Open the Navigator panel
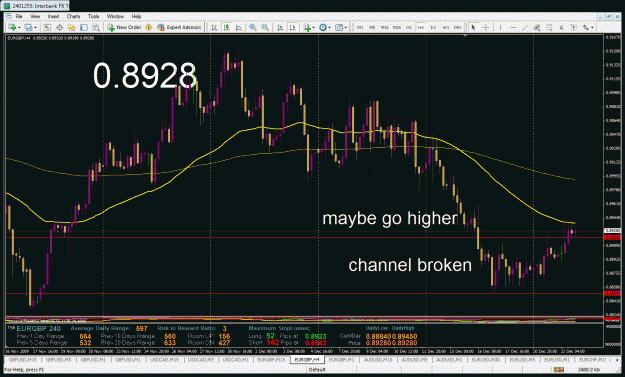The image size is (625, 377). 71,27
